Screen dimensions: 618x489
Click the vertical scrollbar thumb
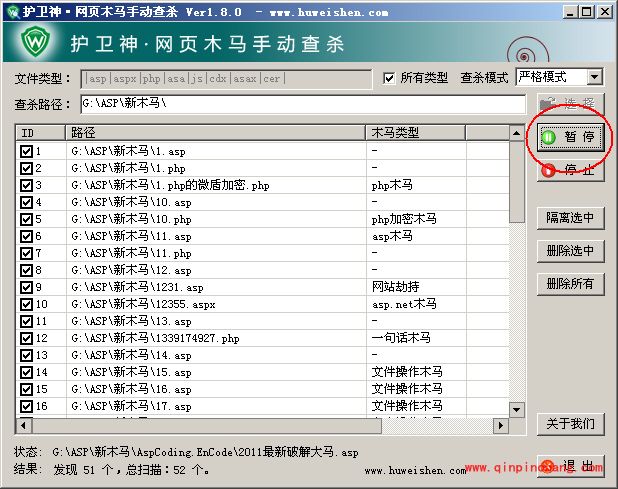click(x=516, y=181)
